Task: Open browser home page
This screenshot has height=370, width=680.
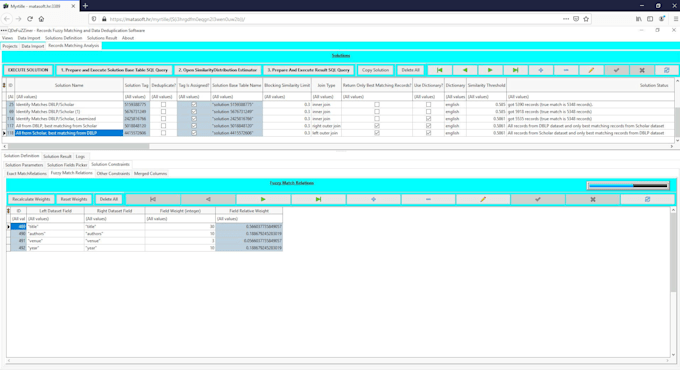Action: pos(41,19)
